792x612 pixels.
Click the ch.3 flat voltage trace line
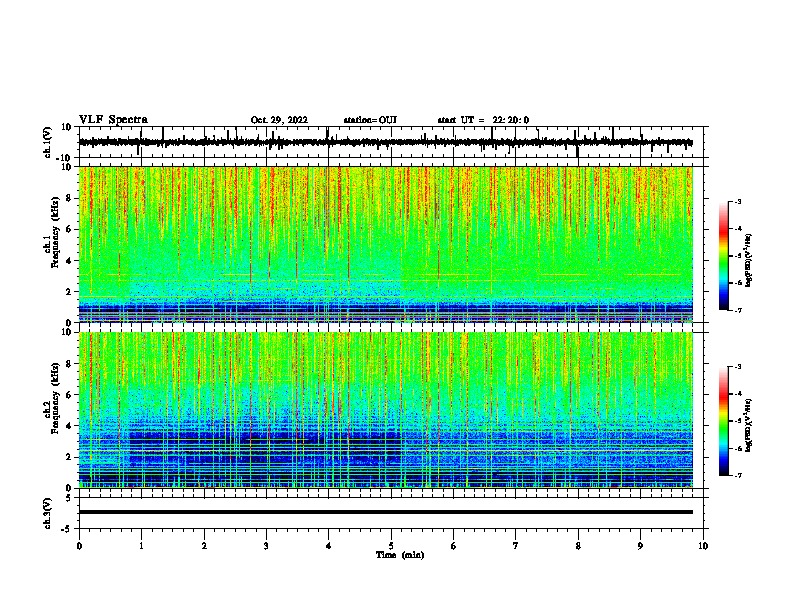click(386, 512)
